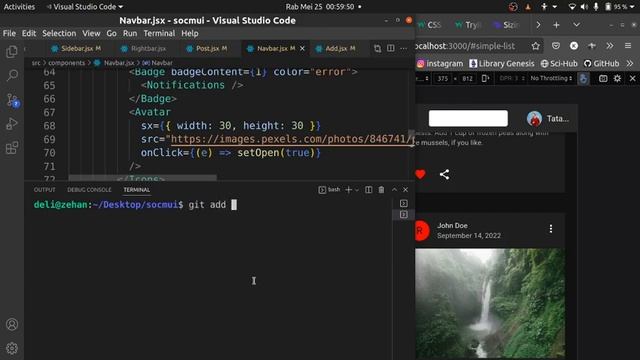The height and width of the screenshot is (360, 640).
Task: Click the Navbar.jsx breadcrumb segment
Action: click(x=114, y=63)
